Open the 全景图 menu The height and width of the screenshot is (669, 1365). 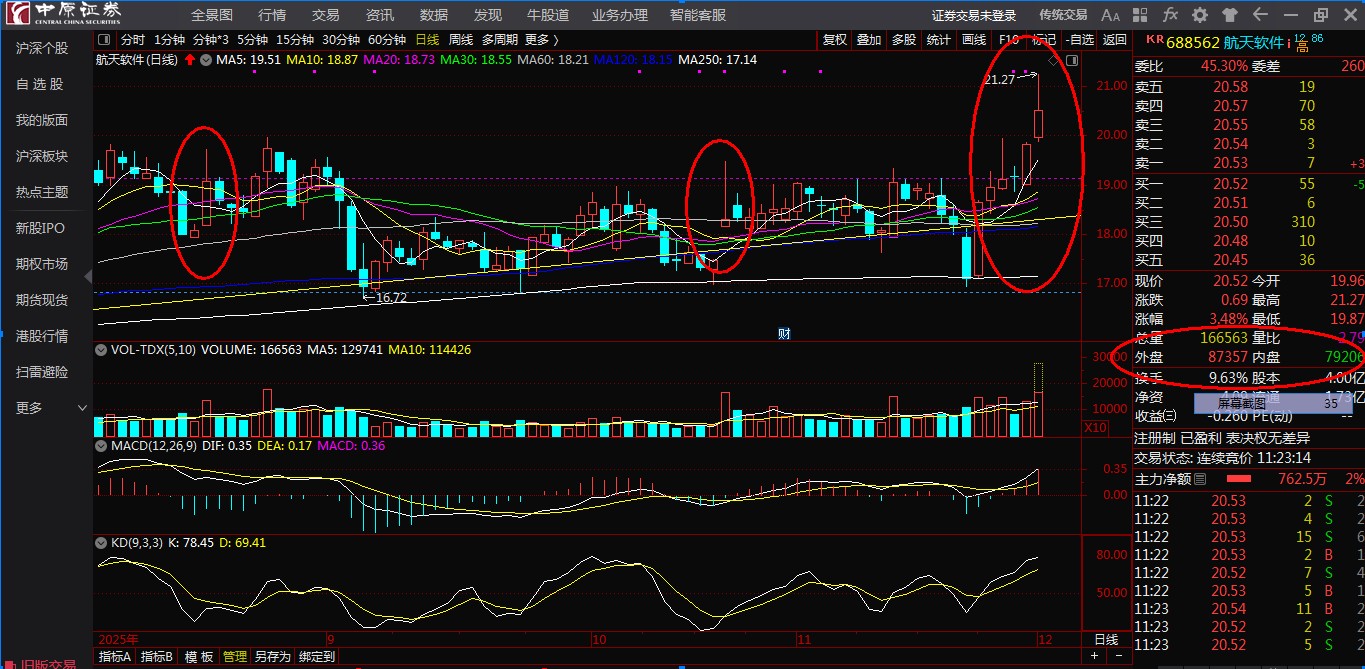click(x=212, y=15)
